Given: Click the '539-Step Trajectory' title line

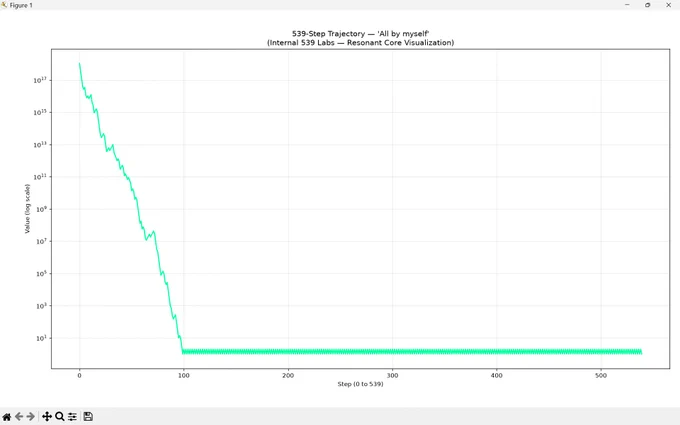Looking at the screenshot, I should (360, 34).
